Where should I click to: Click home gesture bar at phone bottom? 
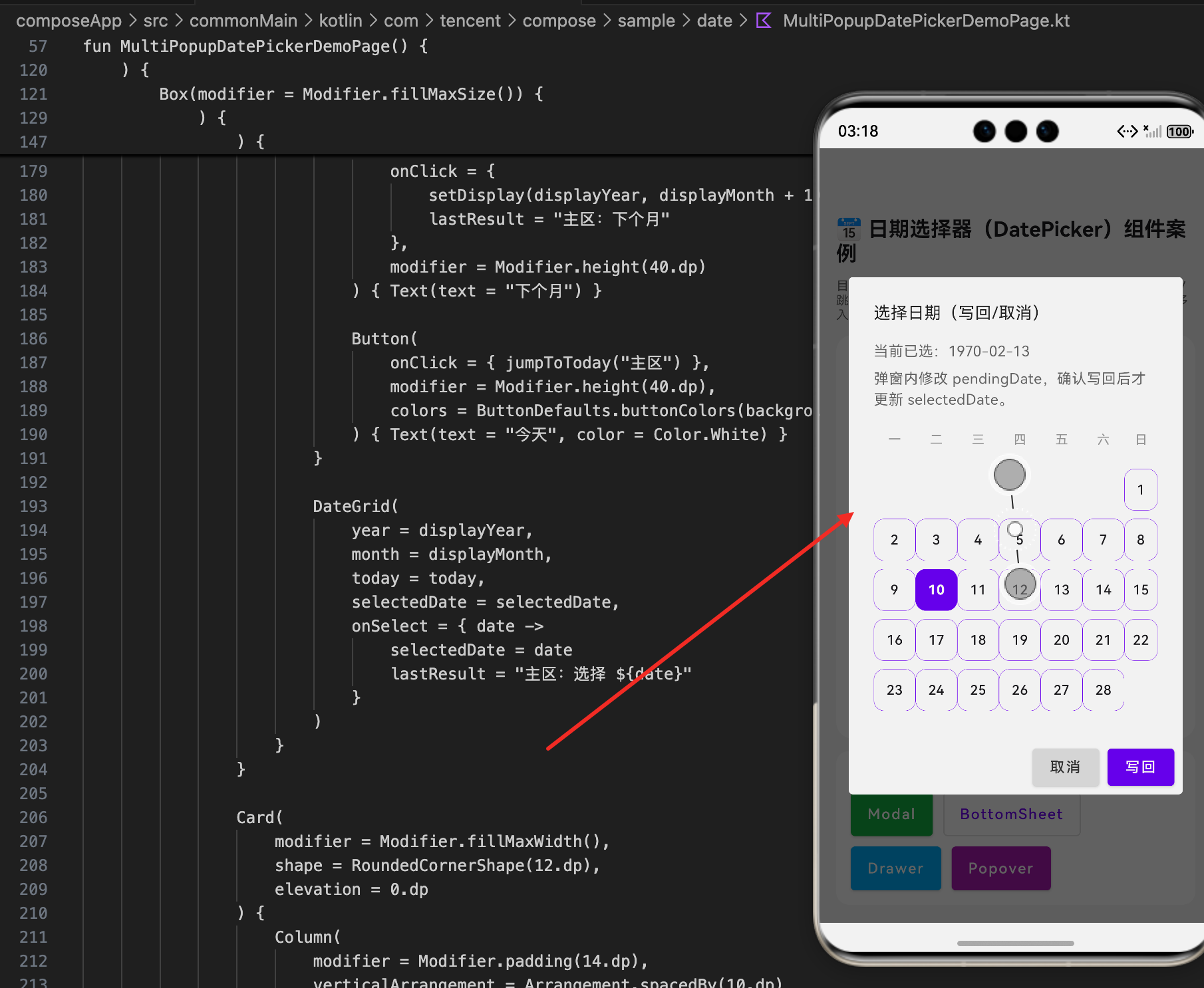[x=1015, y=943]
